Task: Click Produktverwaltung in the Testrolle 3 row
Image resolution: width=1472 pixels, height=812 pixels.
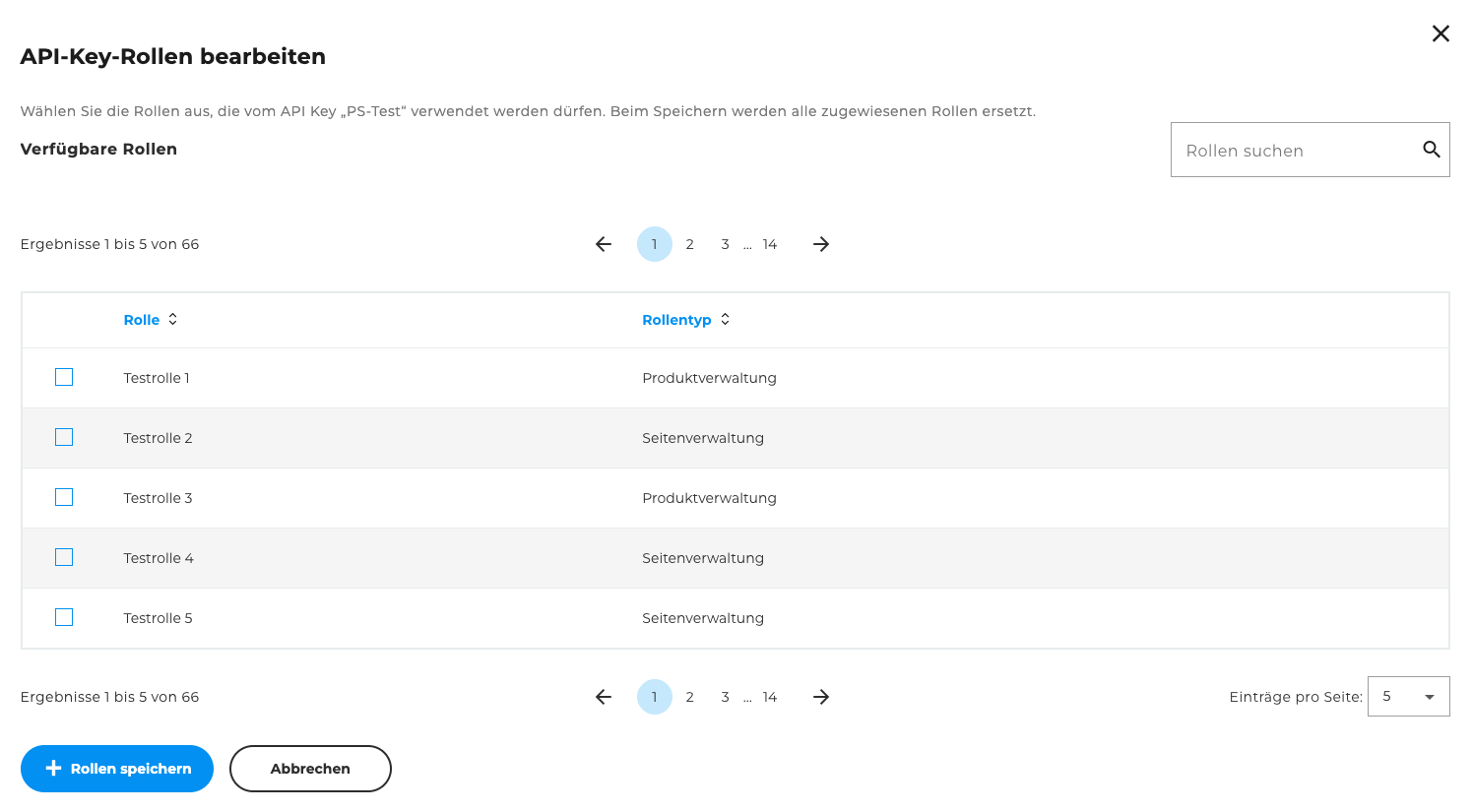Action: [x=709, y=498]
